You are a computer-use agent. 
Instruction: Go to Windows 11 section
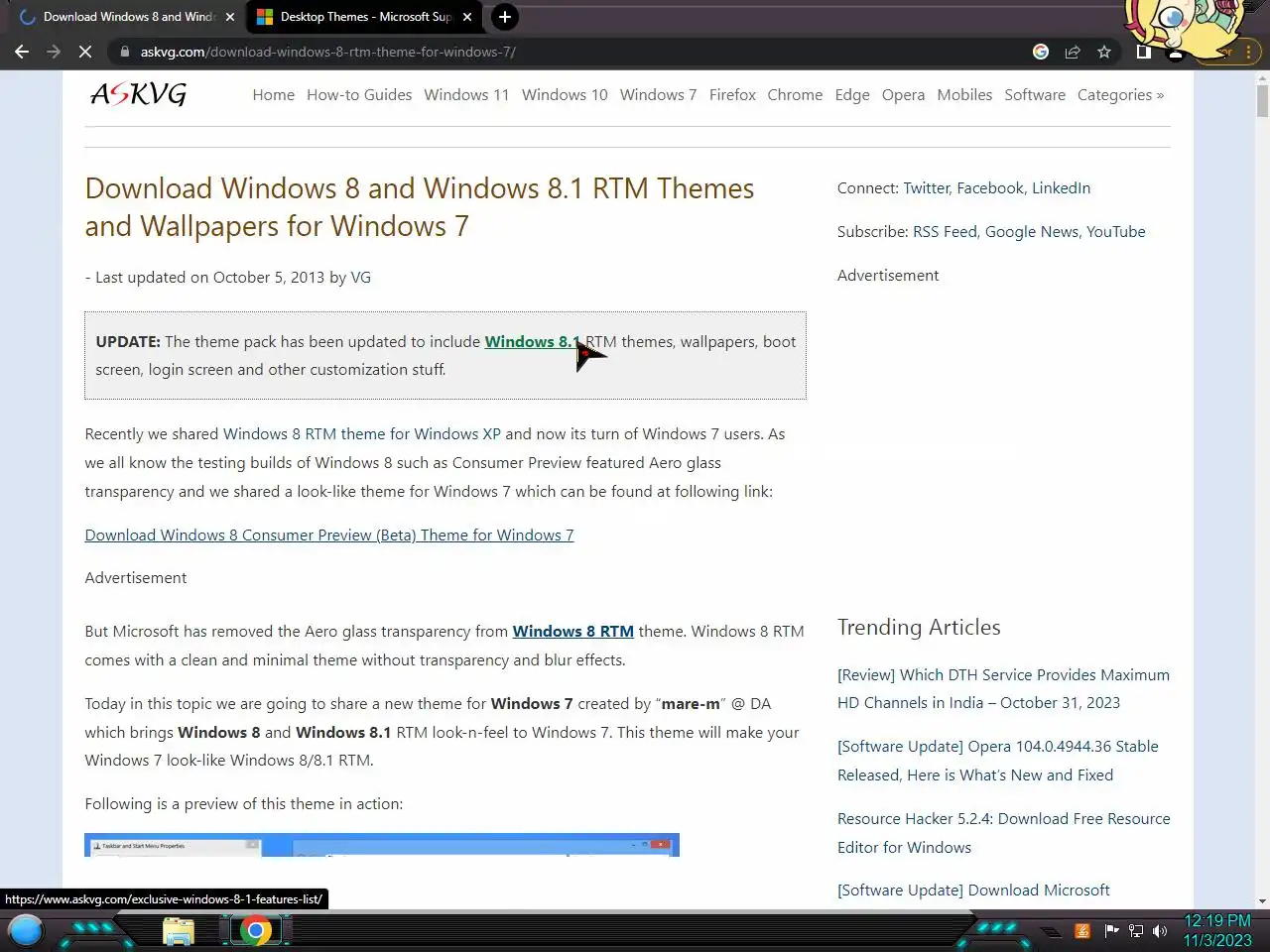[x=466, y=95]
